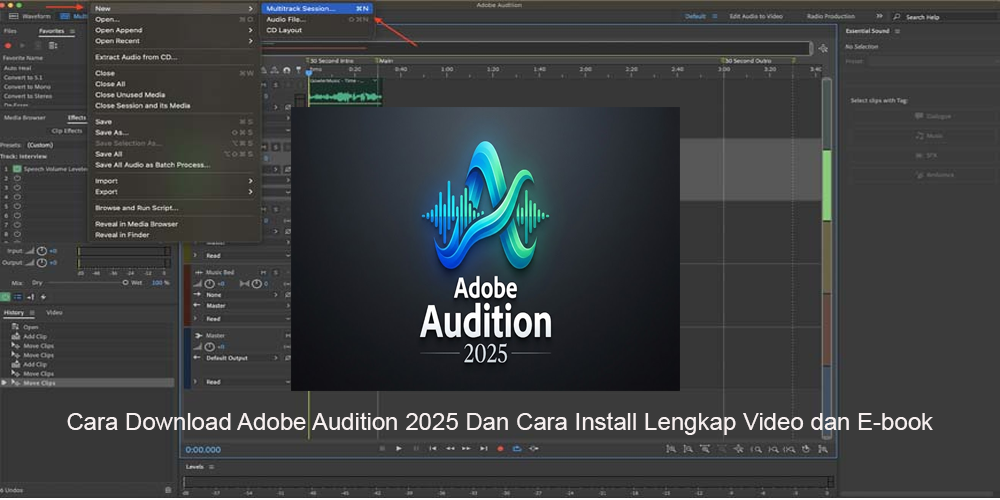Image resolution: width=1000 pixels, height=500 pixels.
Task: Click the Clip Effects button
Action: pos(67,131)
